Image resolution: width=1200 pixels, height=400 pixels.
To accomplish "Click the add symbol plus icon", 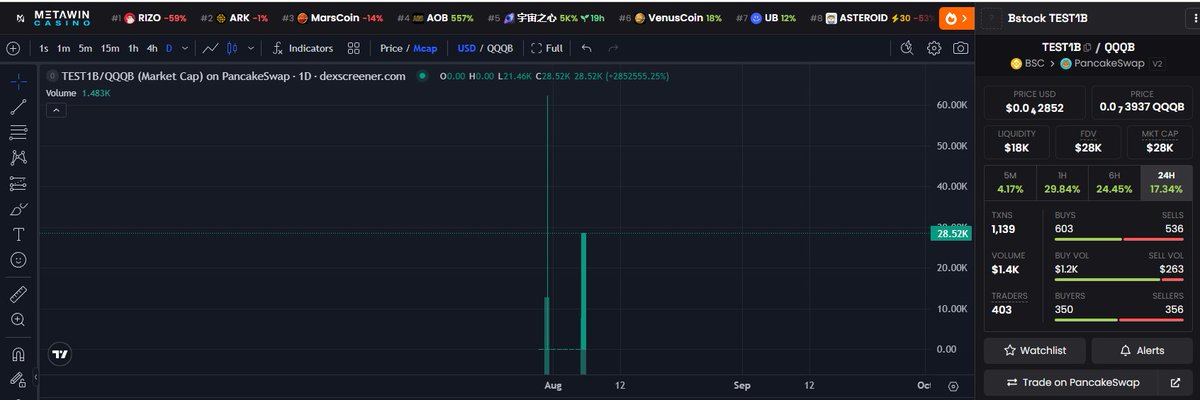I will [12, 48].
